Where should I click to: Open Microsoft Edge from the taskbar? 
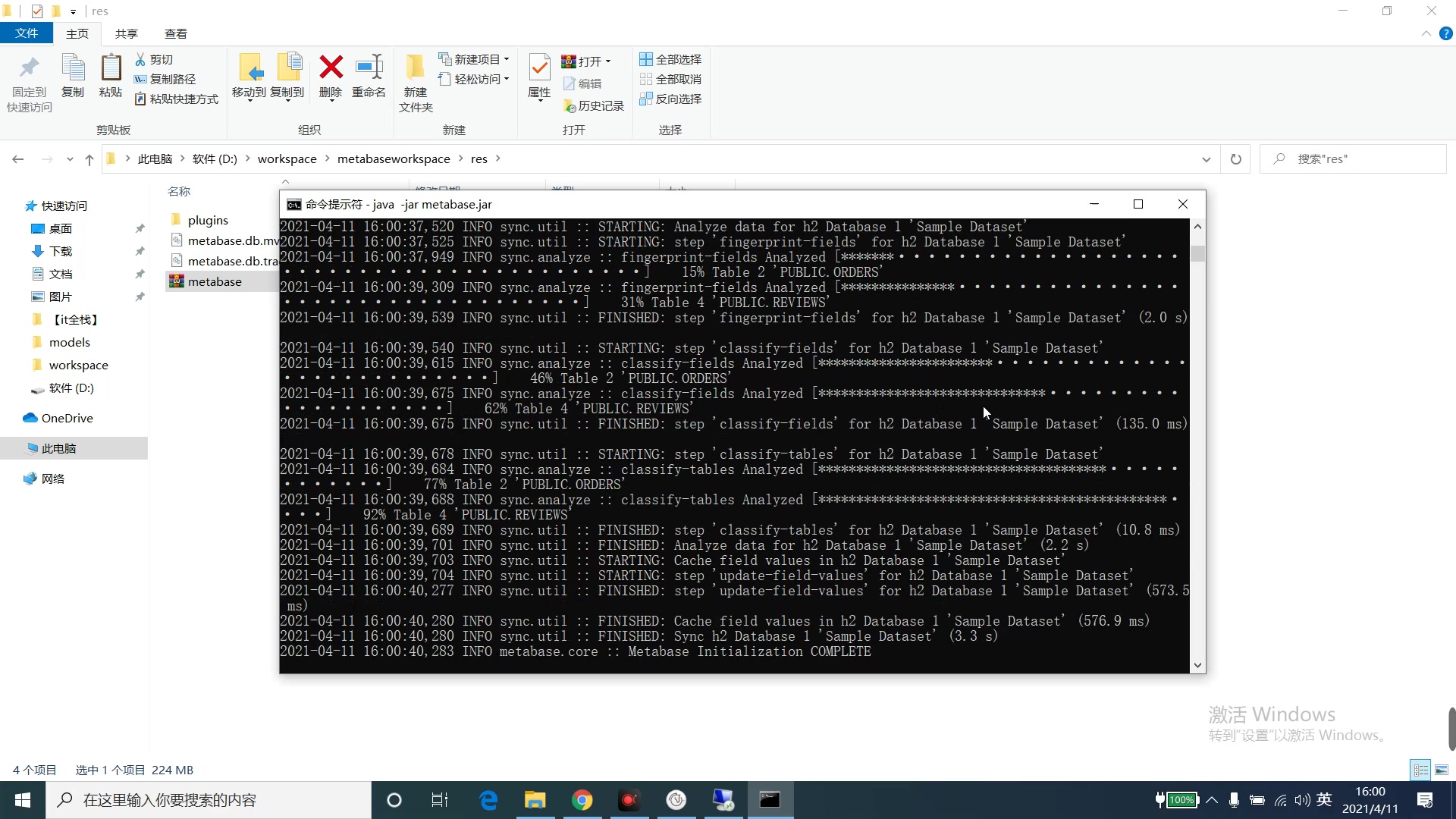pyautogui.click(x=488, y=800)
